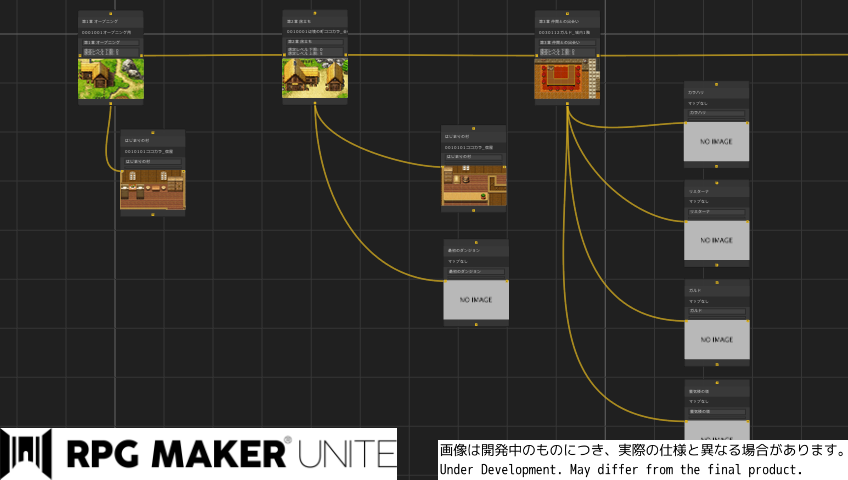Select the 最初のダンジョン node title

click(x=463, y=251)
